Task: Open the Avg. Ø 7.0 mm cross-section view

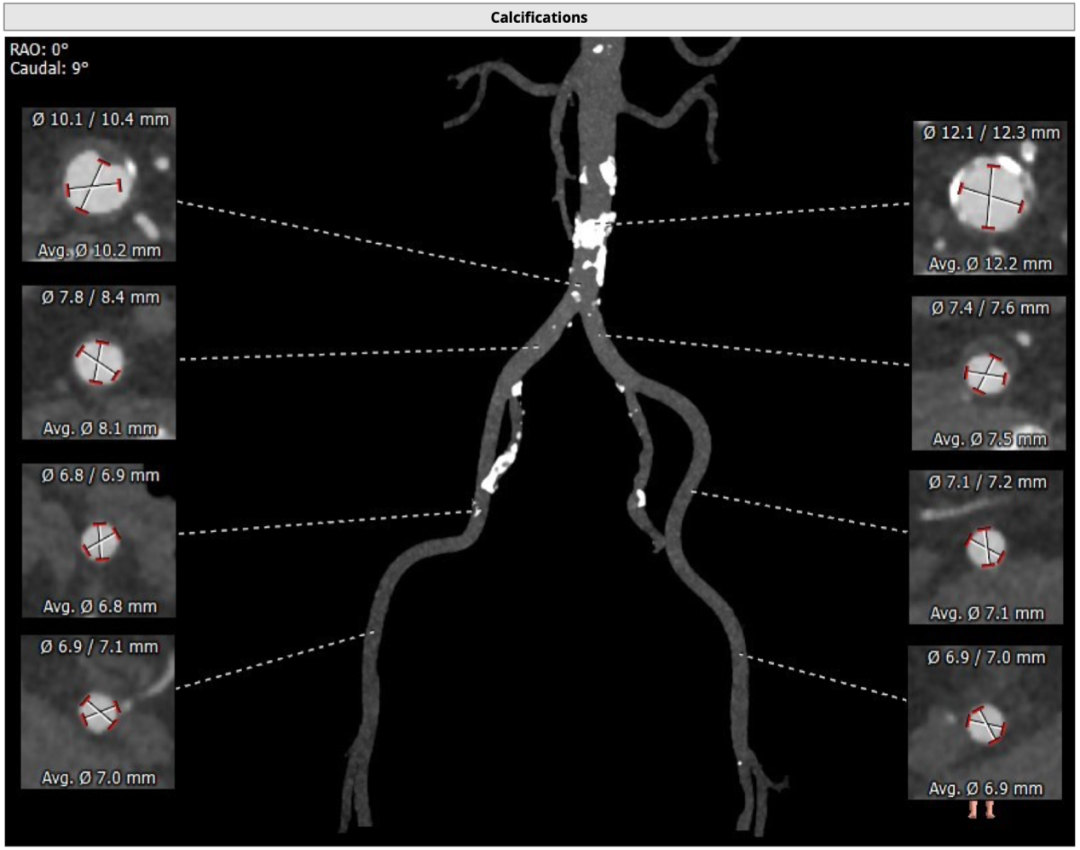Action: (98, 711)
